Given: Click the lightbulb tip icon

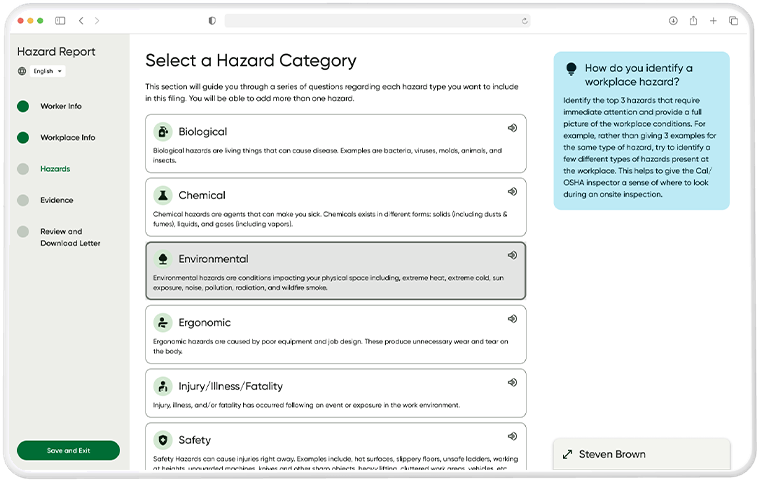Looking at the screenshot, I should click(571, 69).
